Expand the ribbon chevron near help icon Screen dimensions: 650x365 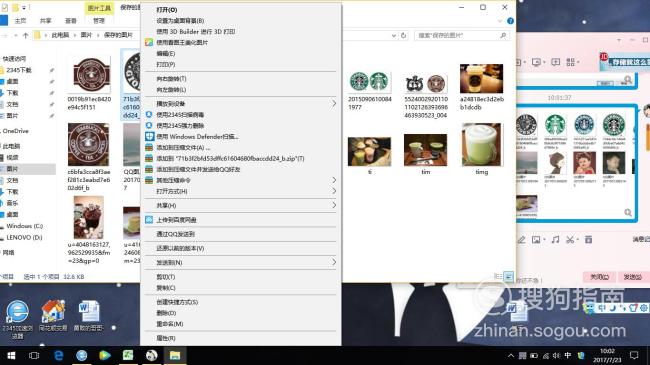(500, 21)
